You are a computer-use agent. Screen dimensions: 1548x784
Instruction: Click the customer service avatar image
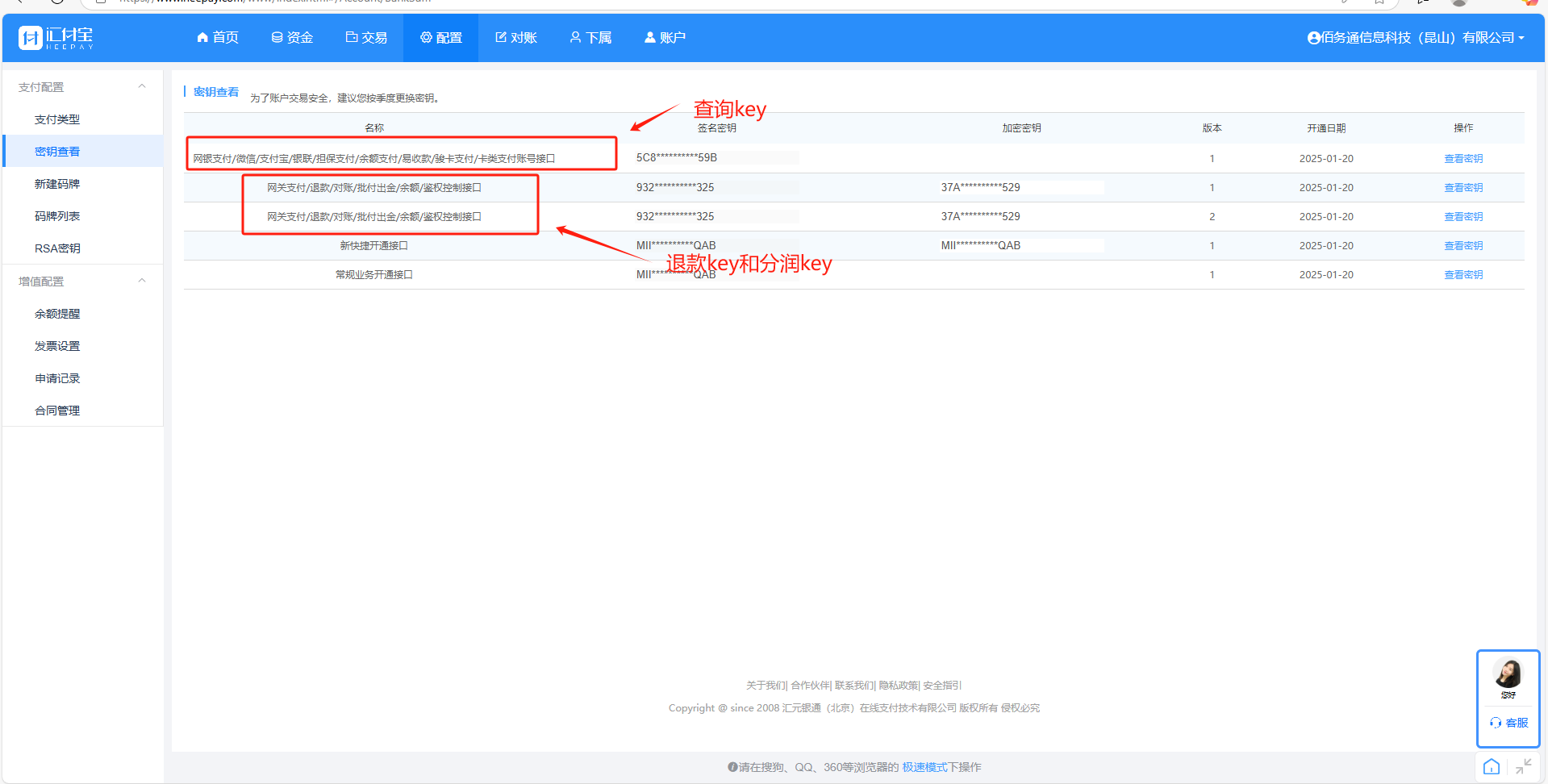(1508, 673)
